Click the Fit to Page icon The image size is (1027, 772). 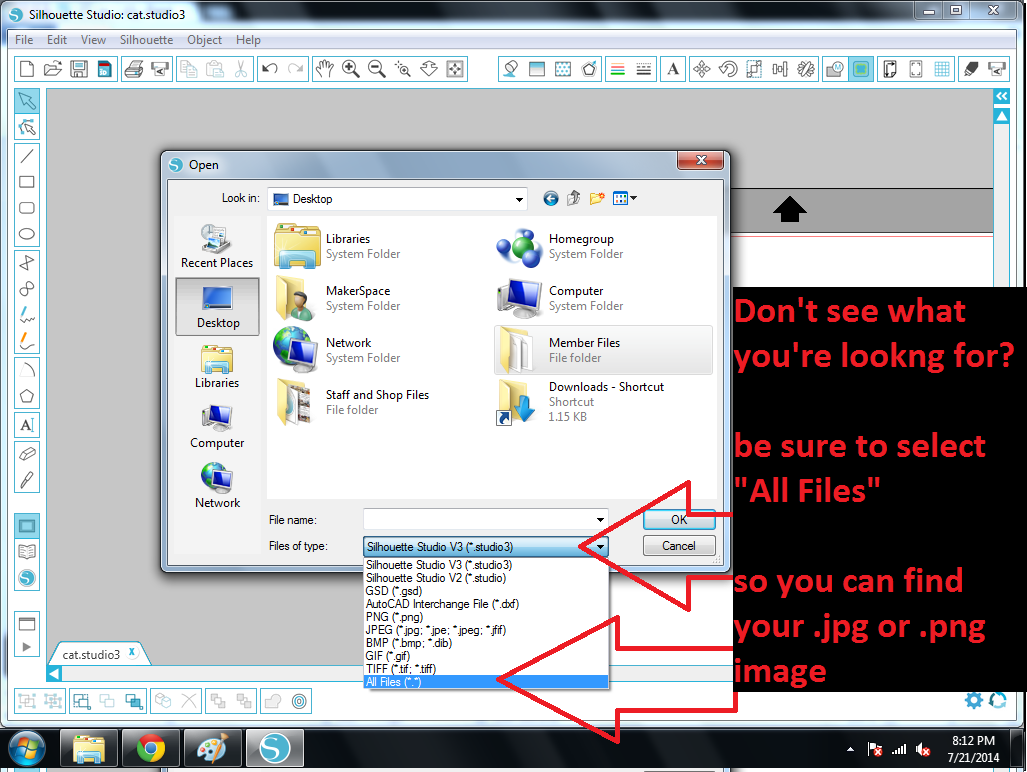[x=455, y=69]
